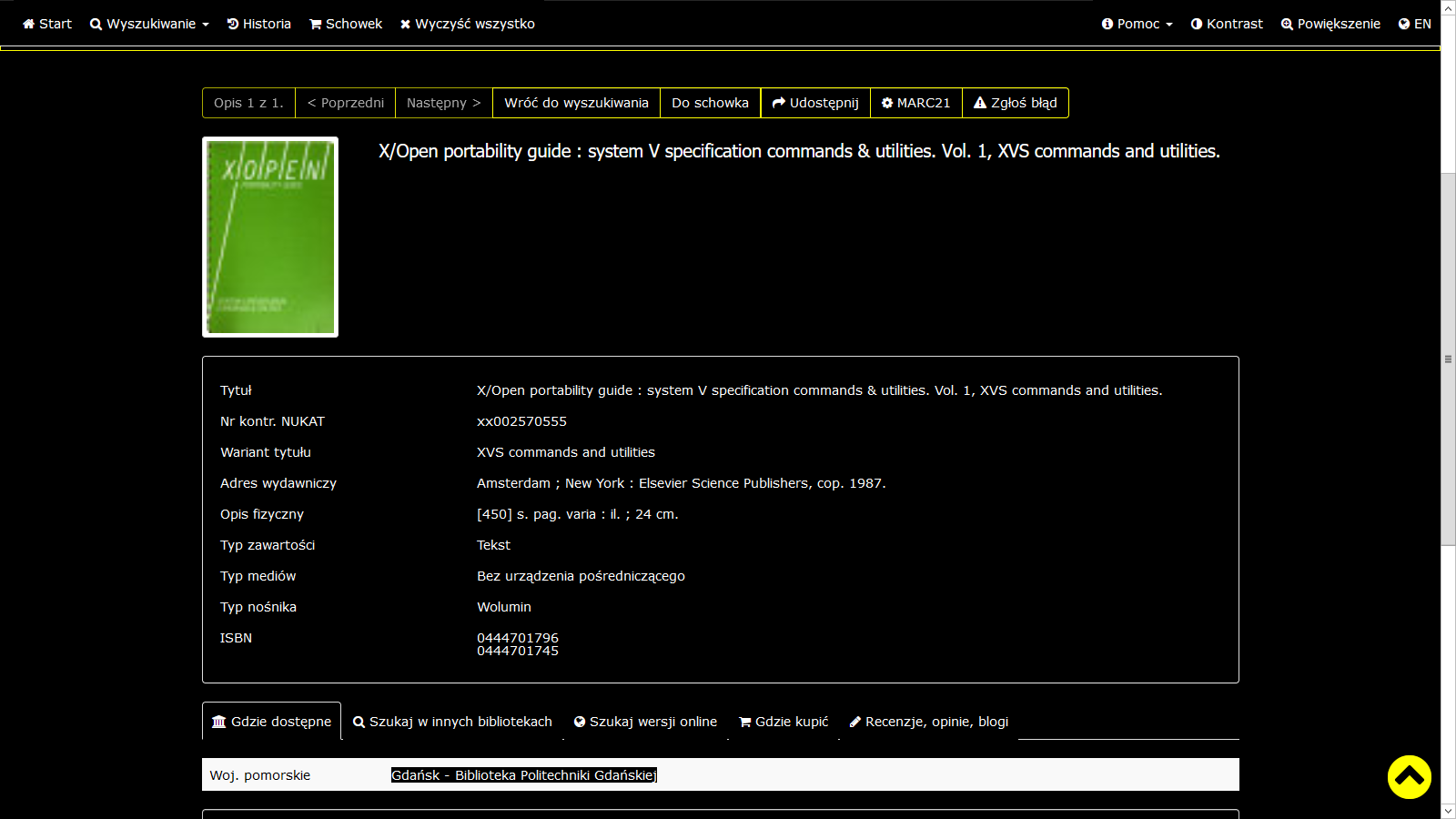Open Szukaj w innych bibliotekach tab

pyautogui.click(x=452, y=722)
